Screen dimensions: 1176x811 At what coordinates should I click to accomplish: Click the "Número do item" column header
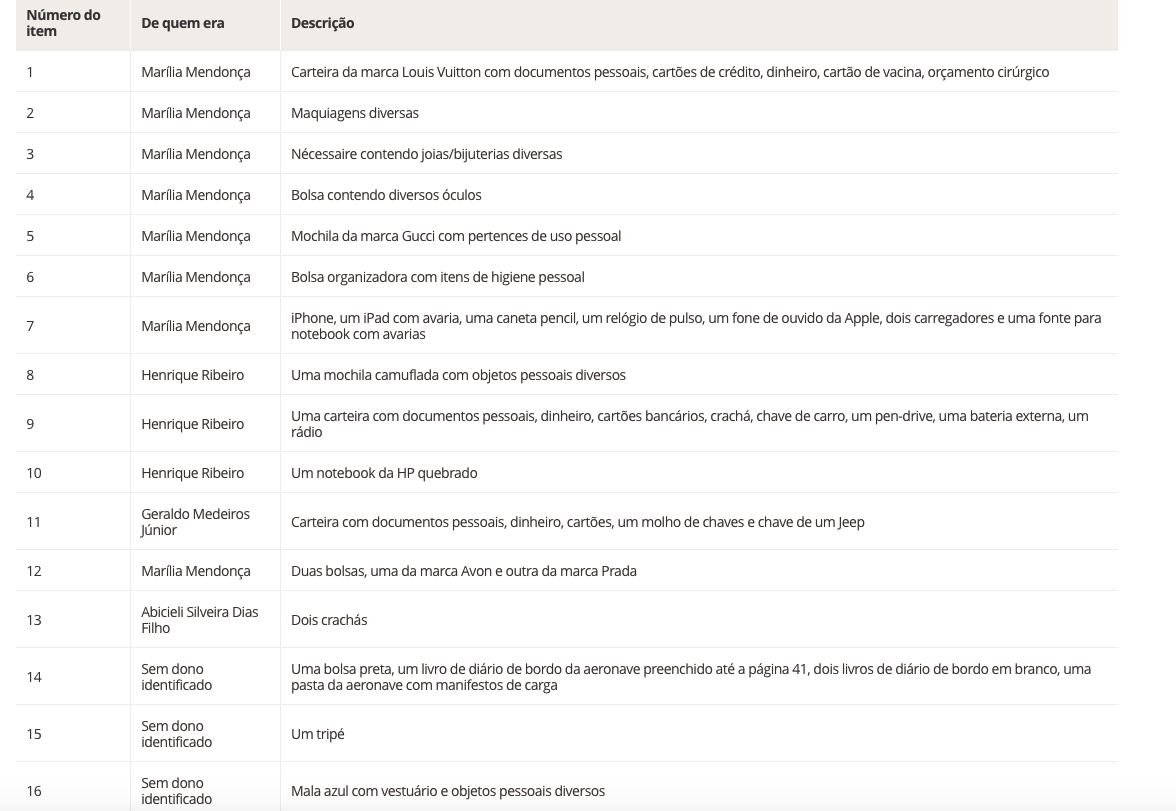pyautogui.click(x=63, y=23)
